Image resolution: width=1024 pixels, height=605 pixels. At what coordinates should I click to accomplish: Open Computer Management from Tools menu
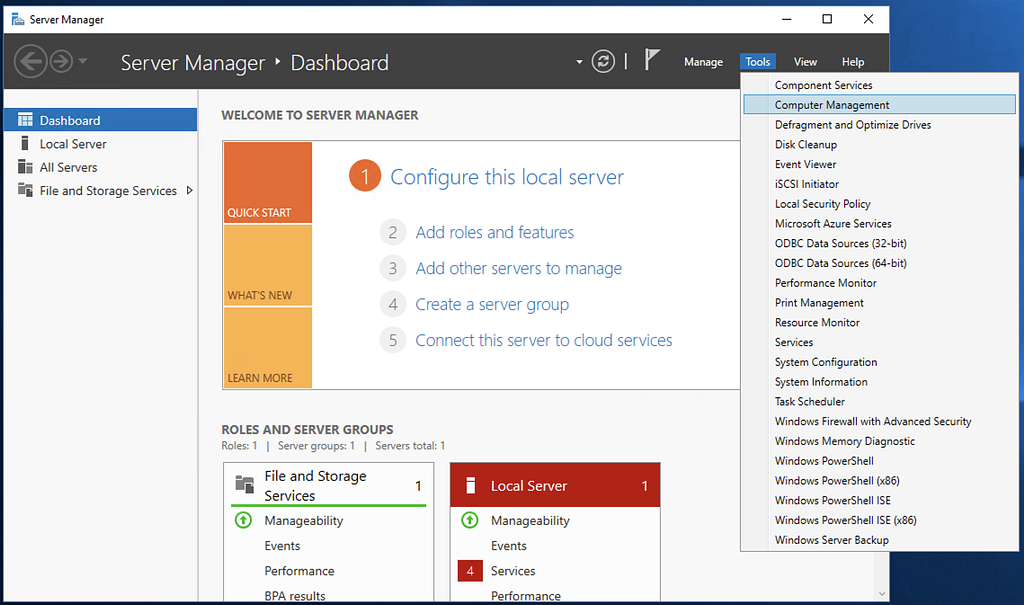pyautogui.click(x=879, y=105)
